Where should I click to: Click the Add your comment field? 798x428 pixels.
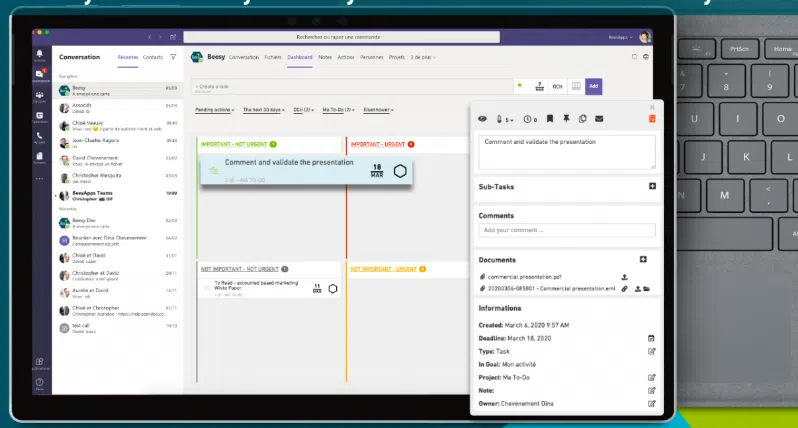coord(566,230)
